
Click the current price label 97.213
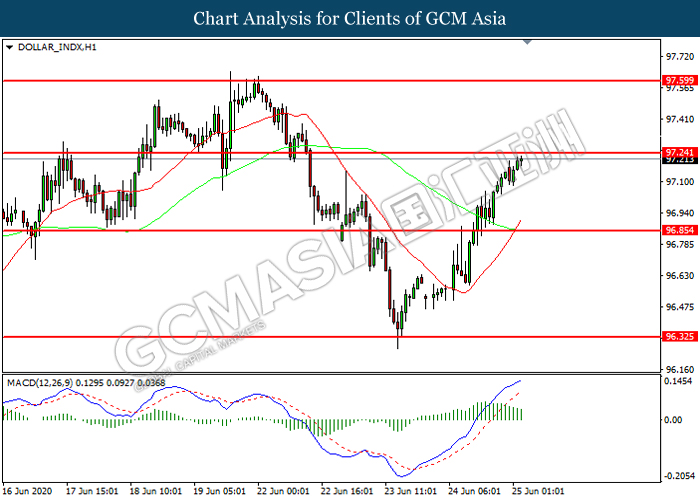[679, 160]
